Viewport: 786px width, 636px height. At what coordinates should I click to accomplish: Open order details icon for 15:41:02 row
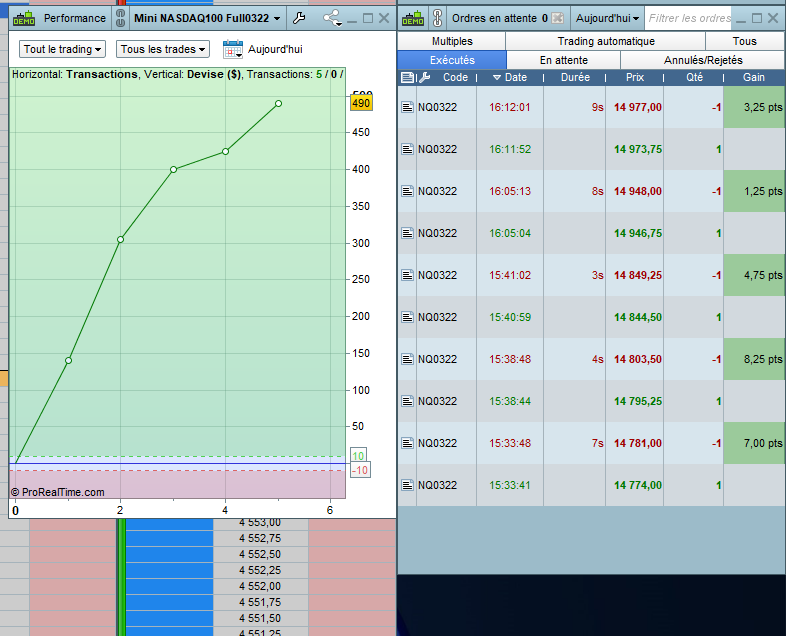pos(408,275)
